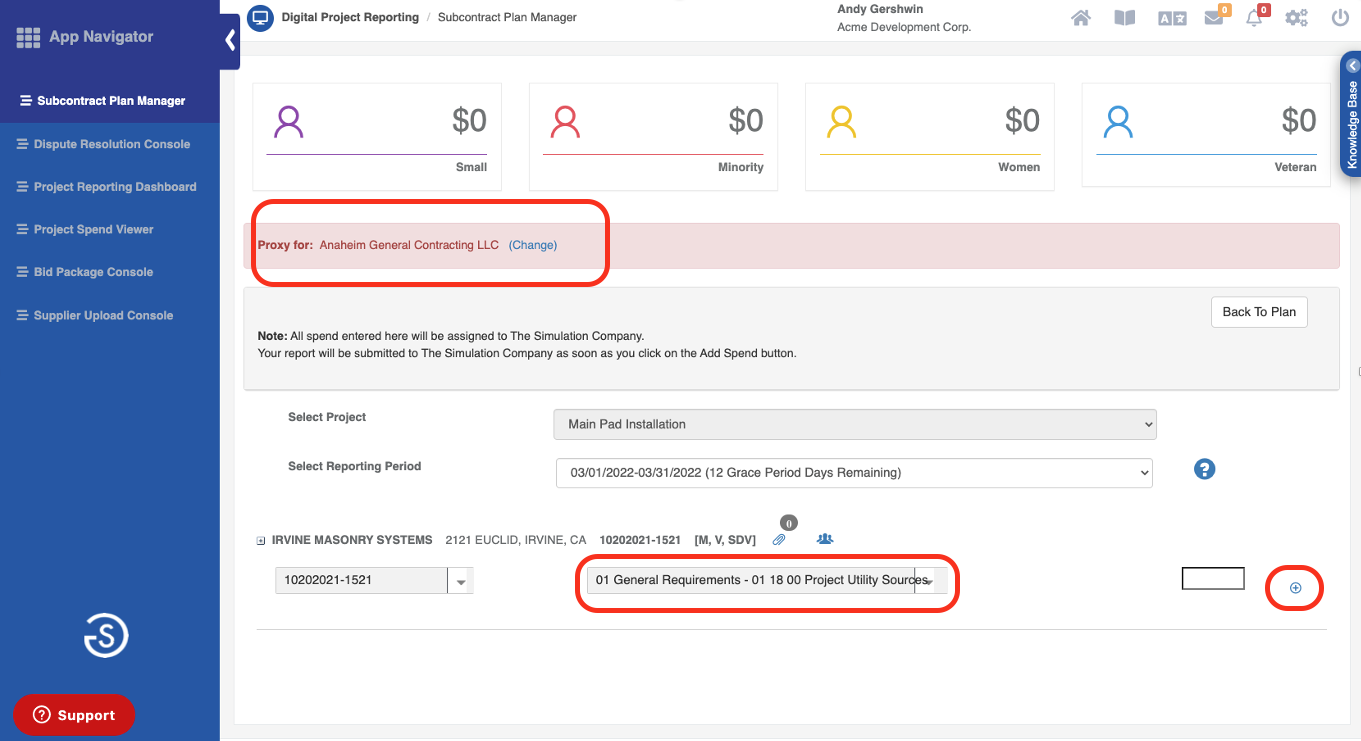Open the book documentation icon

click(x=1125, y=18)
